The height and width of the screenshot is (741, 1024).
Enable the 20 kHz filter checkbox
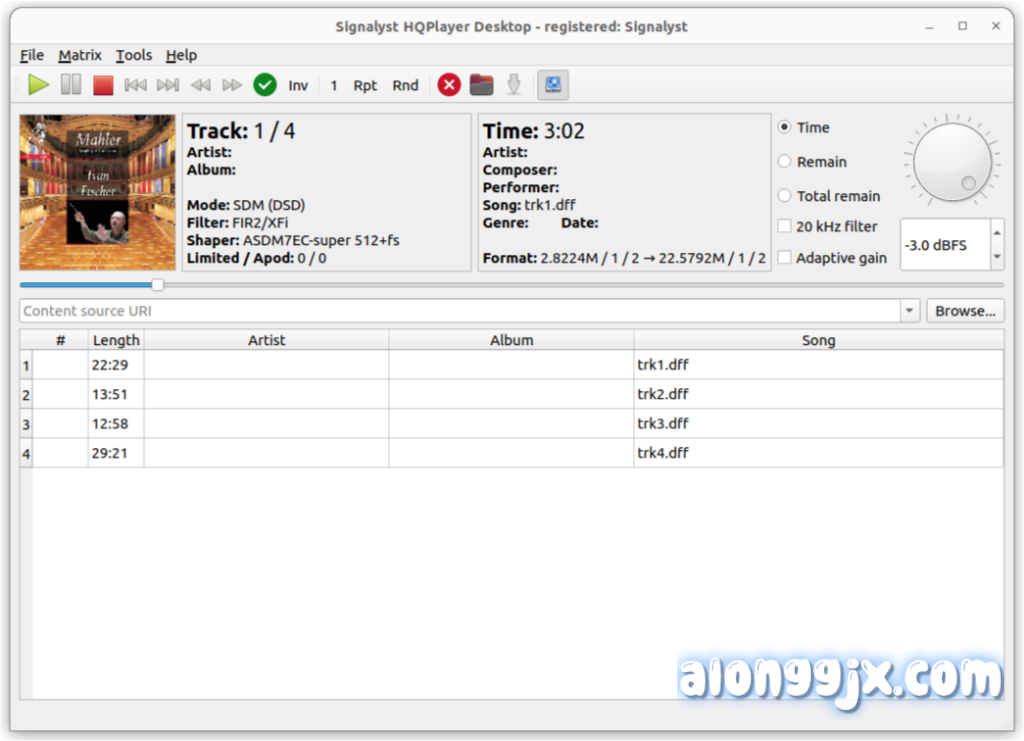(x=786, y=227)
